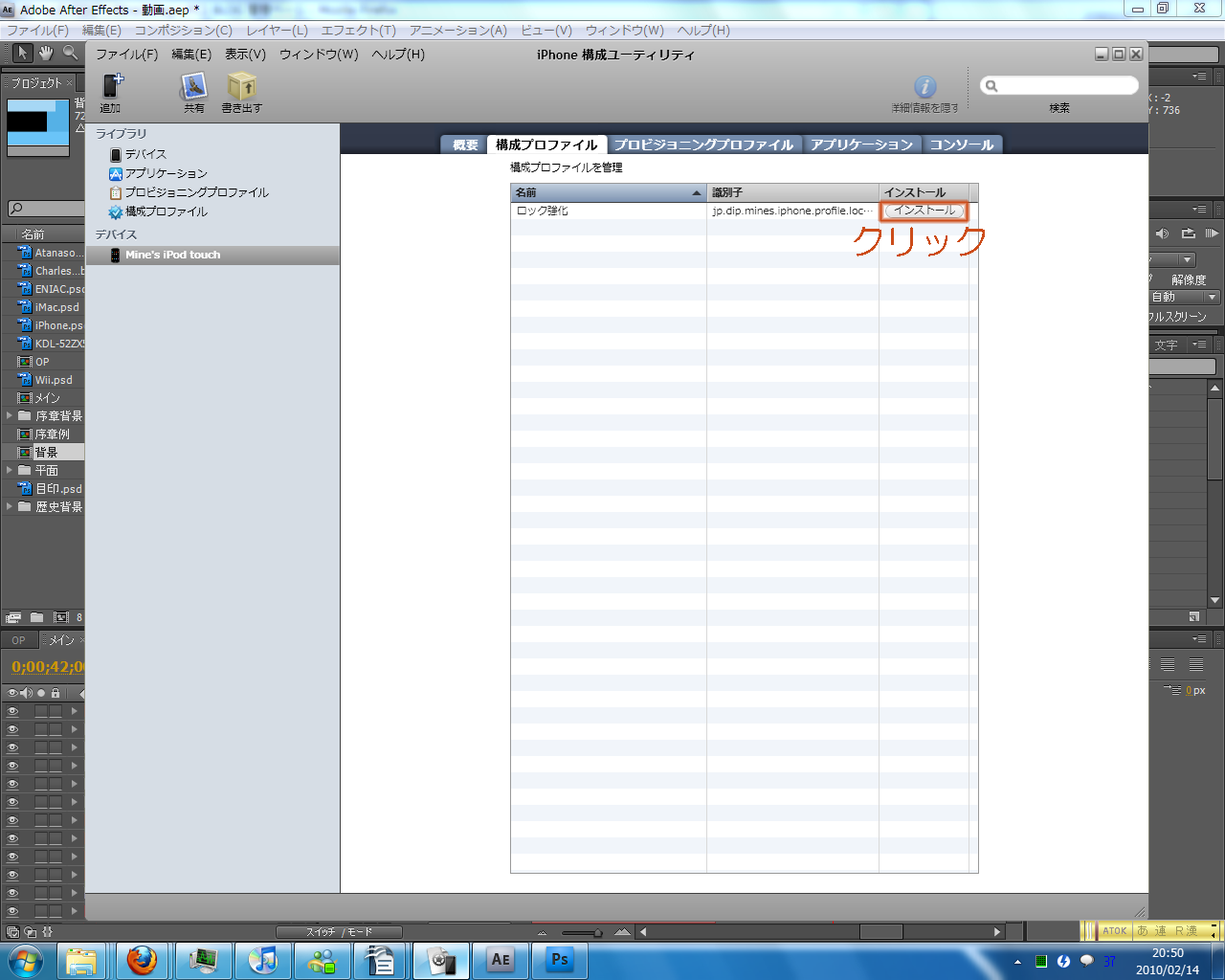
Task: Open After Effects コンポジション(C) menu
Action: click(x=183, y=31)
